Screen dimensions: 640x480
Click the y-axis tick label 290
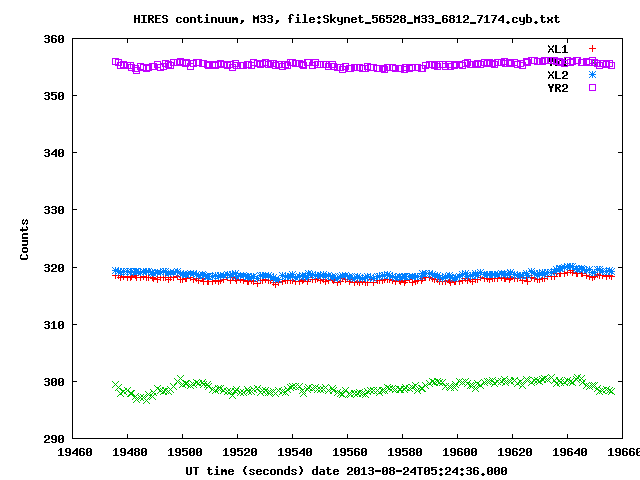click(x=54, y=439)
